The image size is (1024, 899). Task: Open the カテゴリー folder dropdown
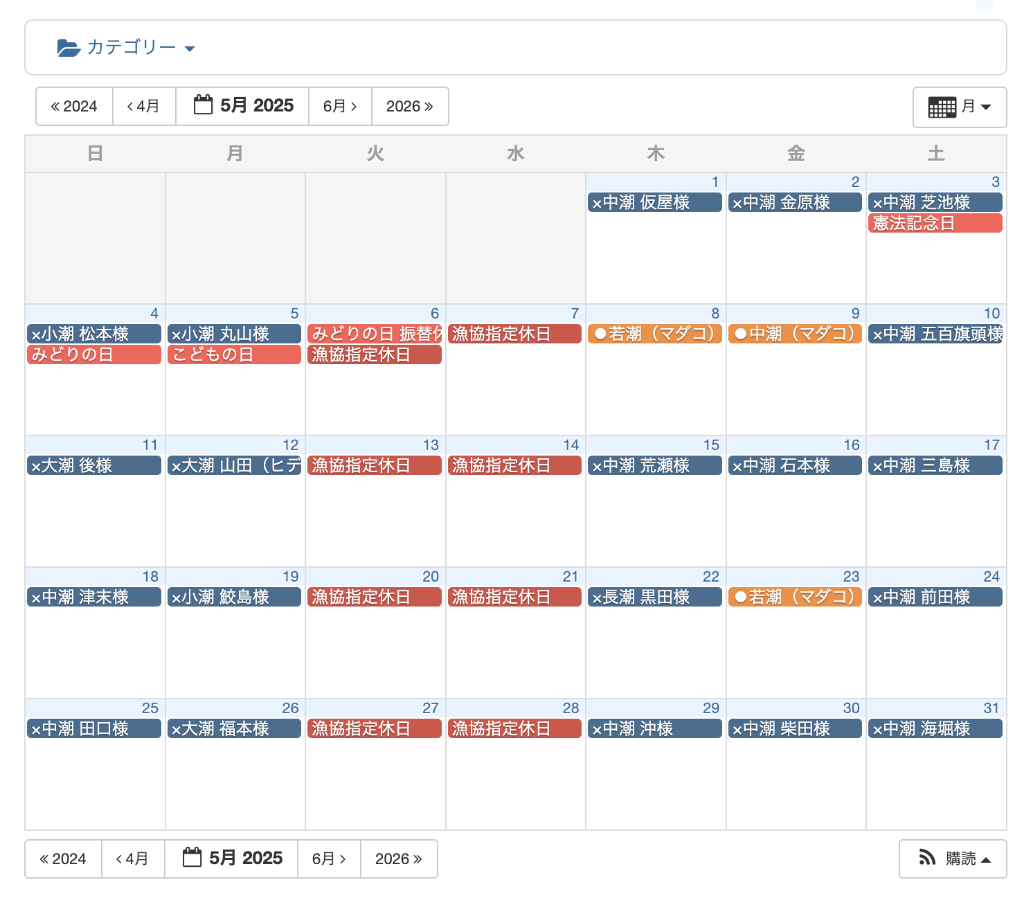(126, 48)
